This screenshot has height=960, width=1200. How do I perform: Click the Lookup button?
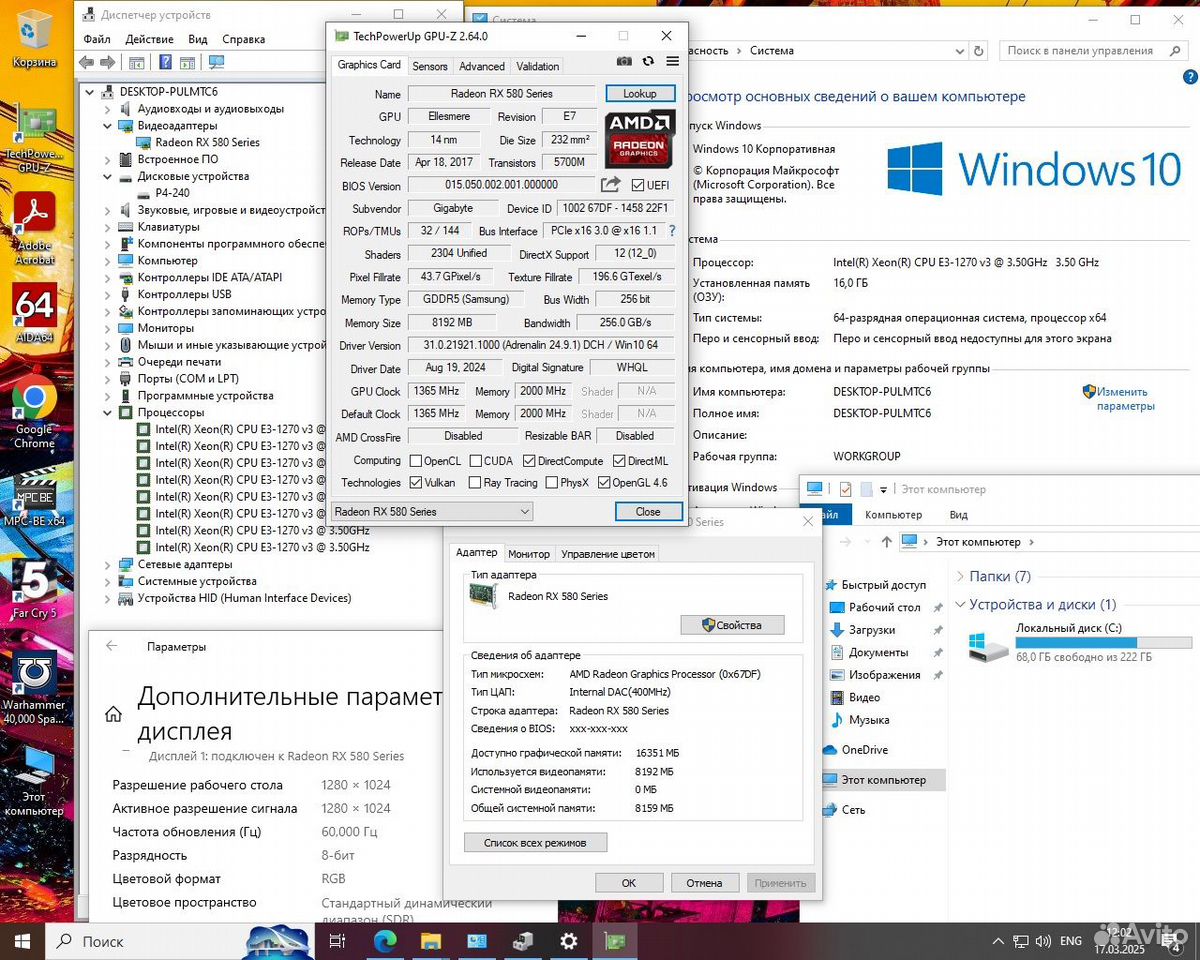tap(640, 93)
